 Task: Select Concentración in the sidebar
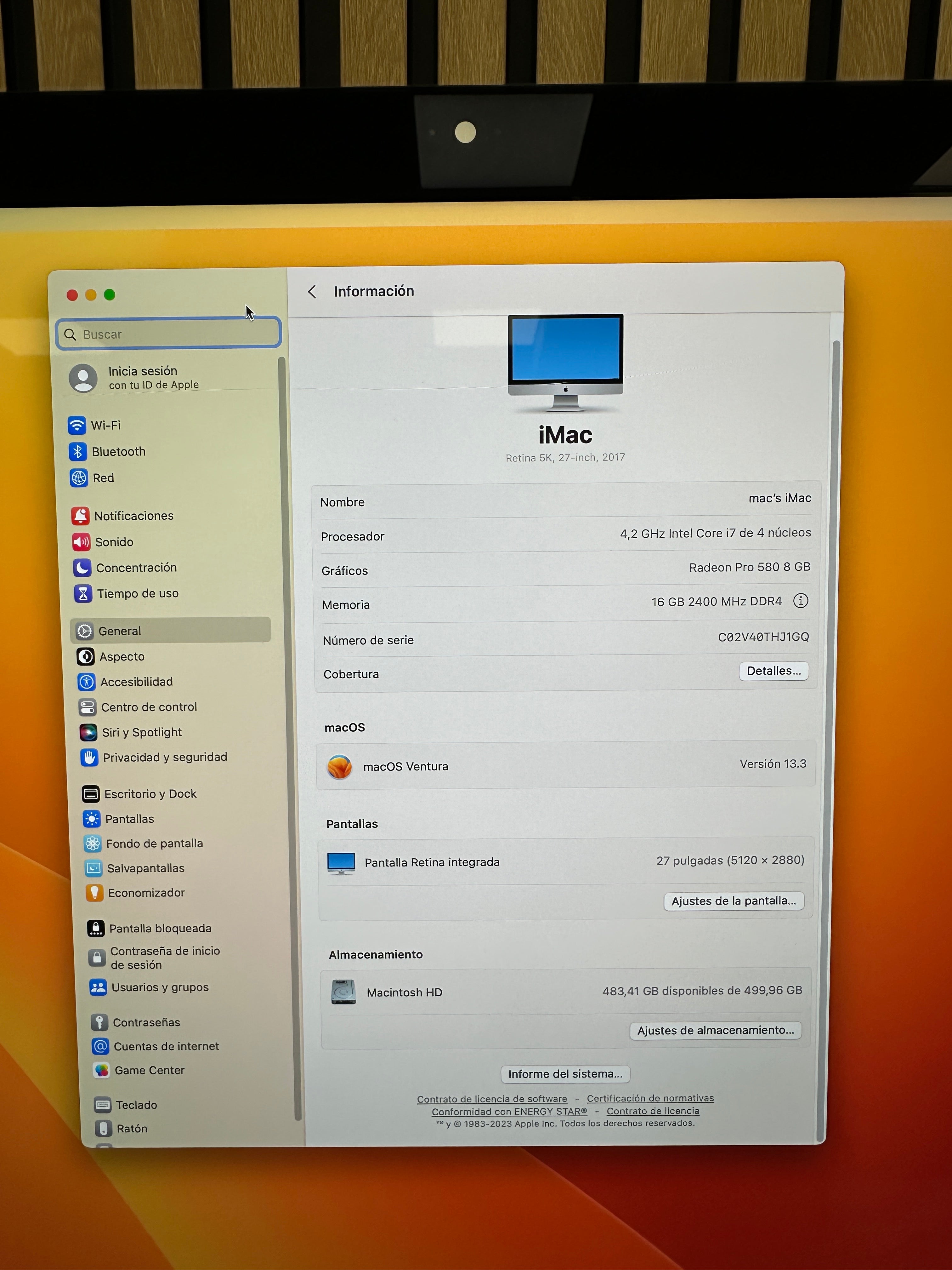(x=138, y=567)
